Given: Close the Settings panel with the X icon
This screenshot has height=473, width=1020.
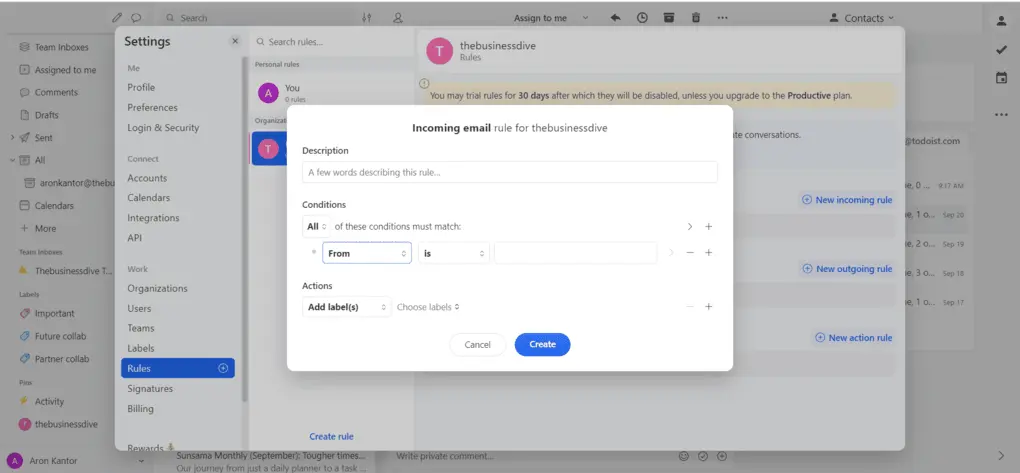Looking at the screenshot, I should 235,41.
